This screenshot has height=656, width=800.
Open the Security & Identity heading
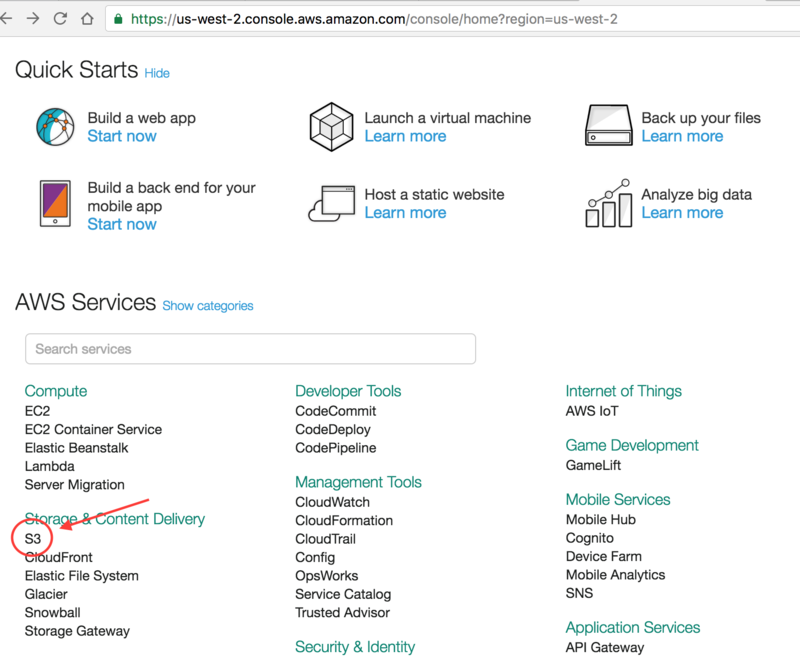pos(355,647)
